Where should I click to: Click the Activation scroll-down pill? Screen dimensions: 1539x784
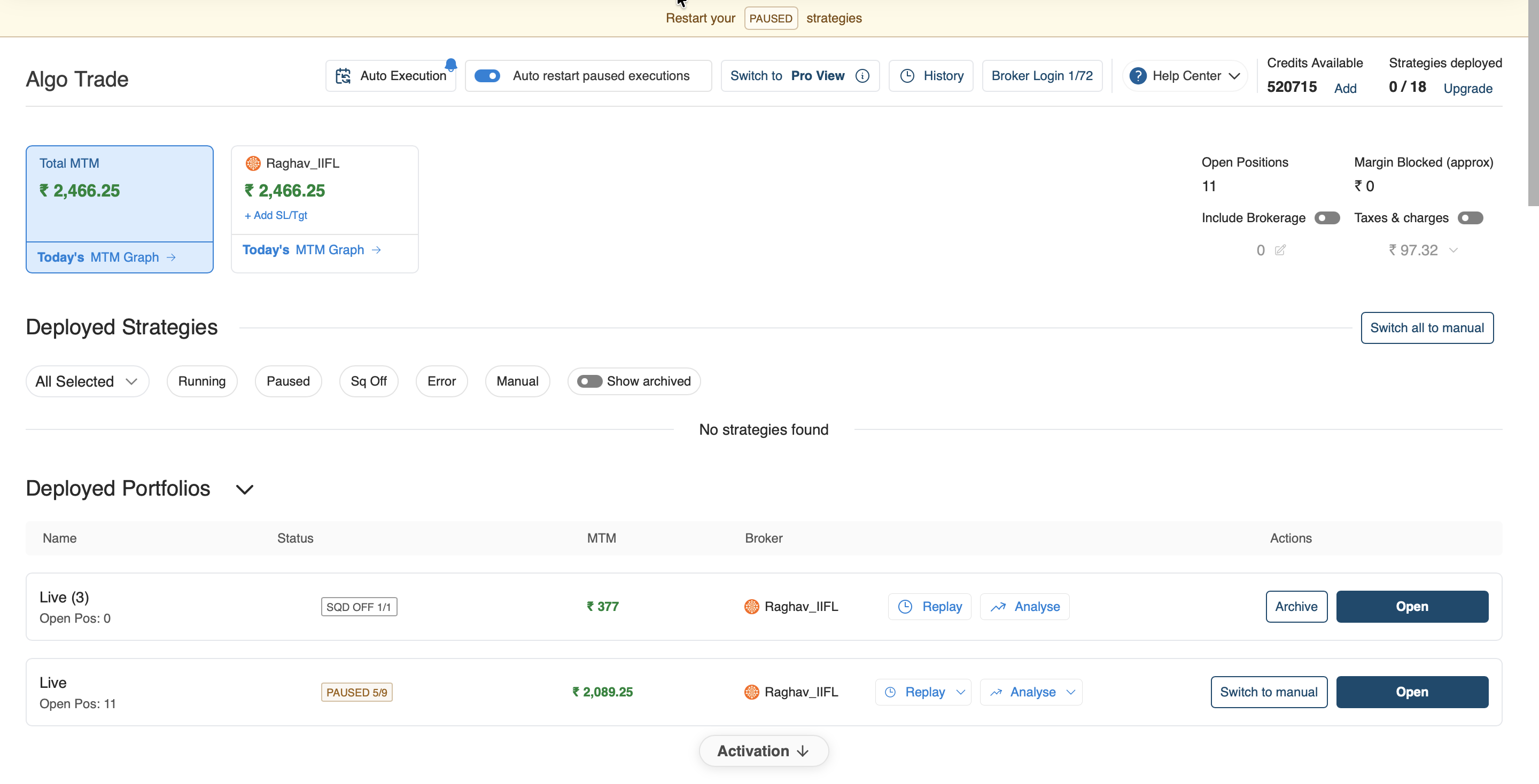[x=763, y=750]
